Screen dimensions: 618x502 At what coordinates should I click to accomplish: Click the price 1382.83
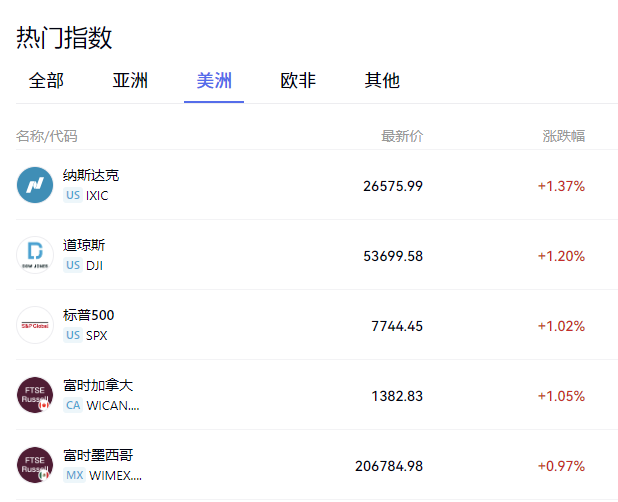point(397,396)
